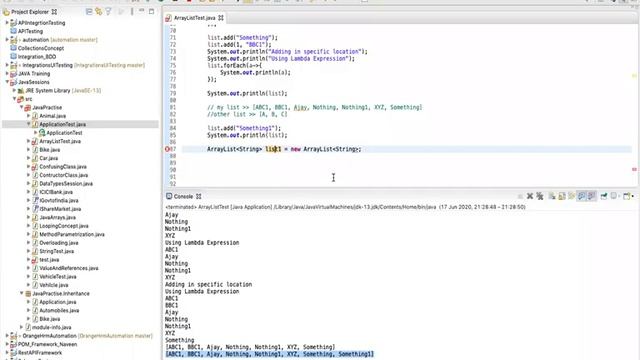The image size is (640, 360).
Task: Collapse the src folder arrow
Action: [14, 99]
